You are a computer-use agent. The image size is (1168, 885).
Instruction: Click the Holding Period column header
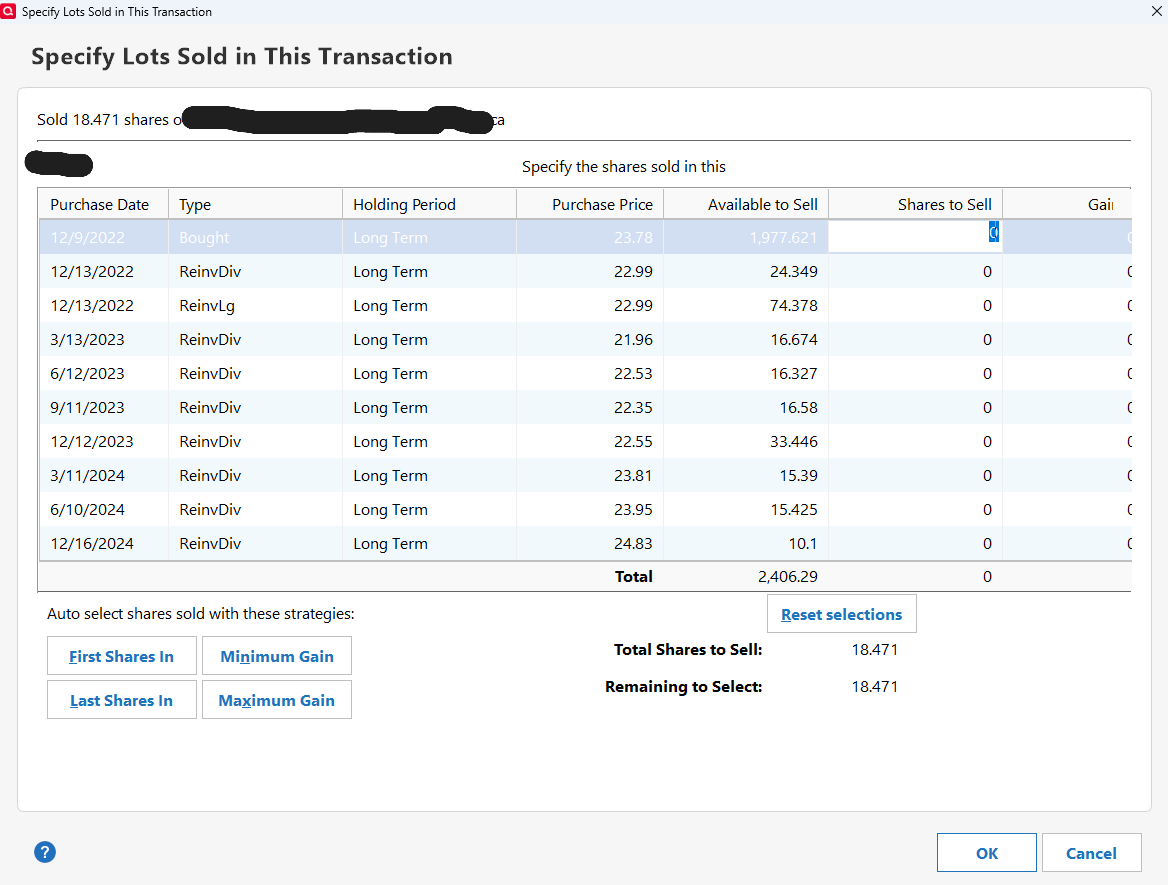(x=404, y=204)
